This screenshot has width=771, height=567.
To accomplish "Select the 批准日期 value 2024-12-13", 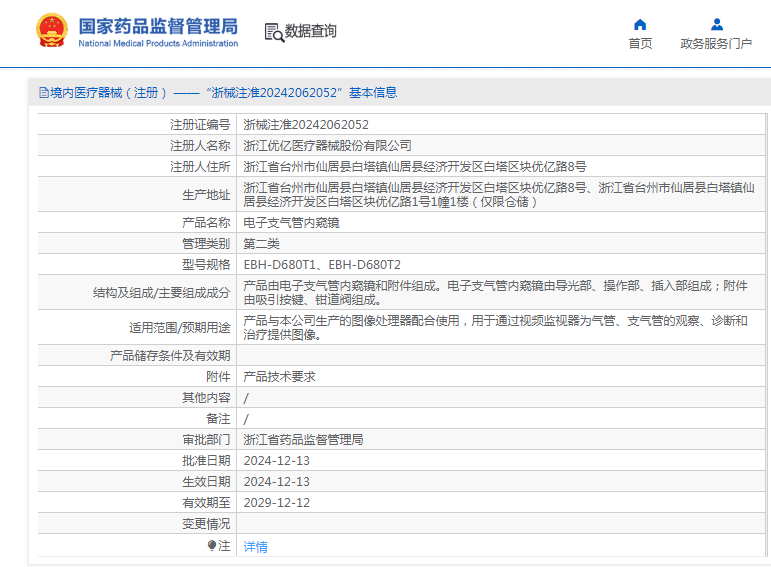I will click(277, 461).
